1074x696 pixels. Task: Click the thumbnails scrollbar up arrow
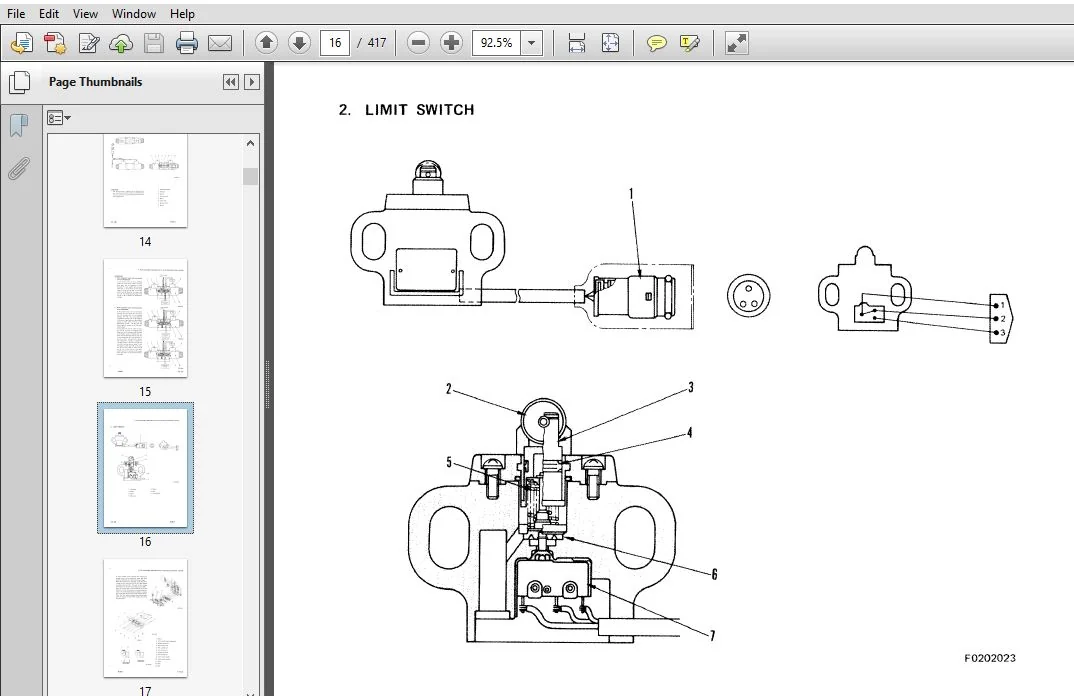250,143
